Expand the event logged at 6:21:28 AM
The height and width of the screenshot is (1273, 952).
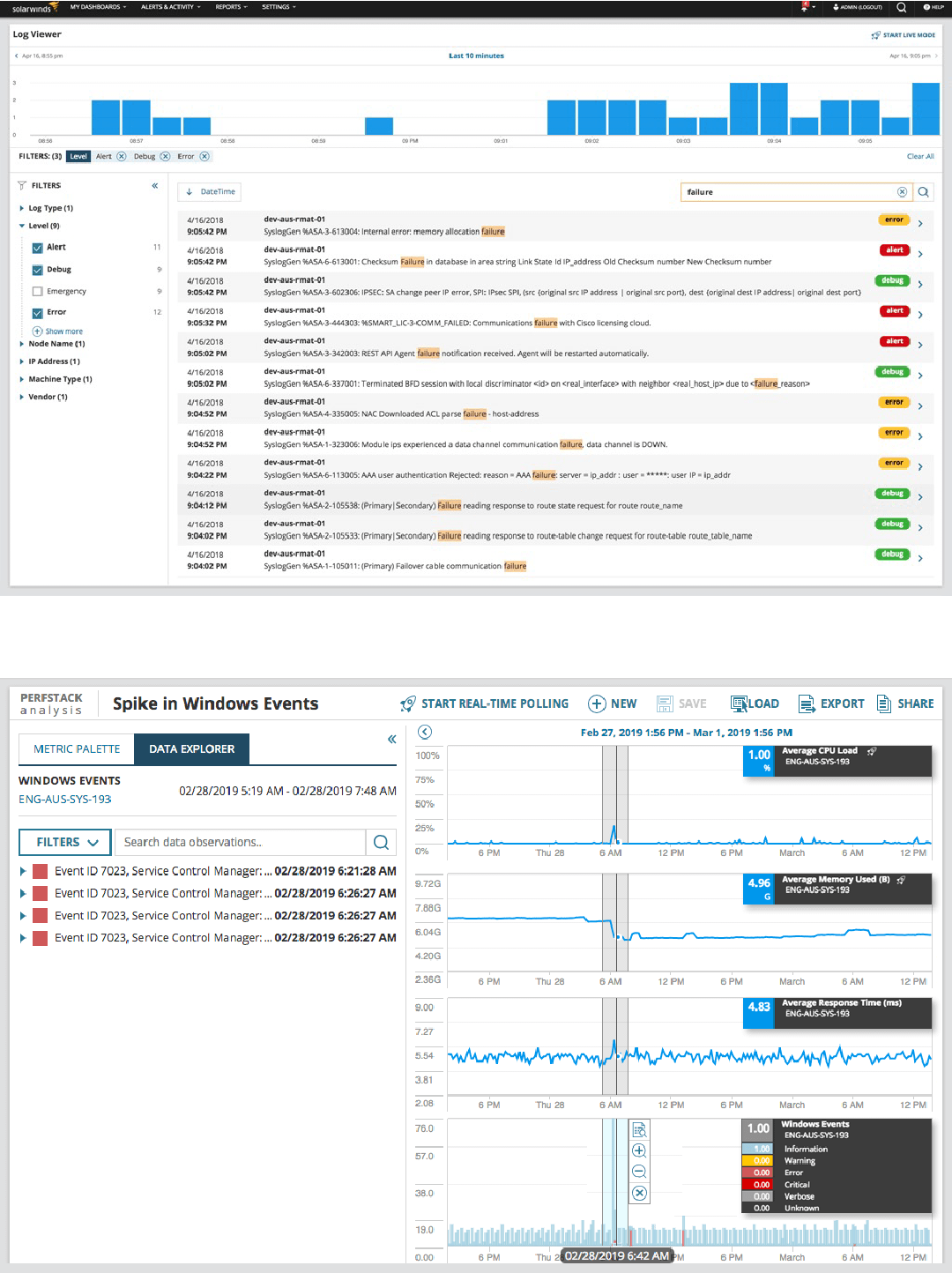pyautogui.click(x=23, y=871)
